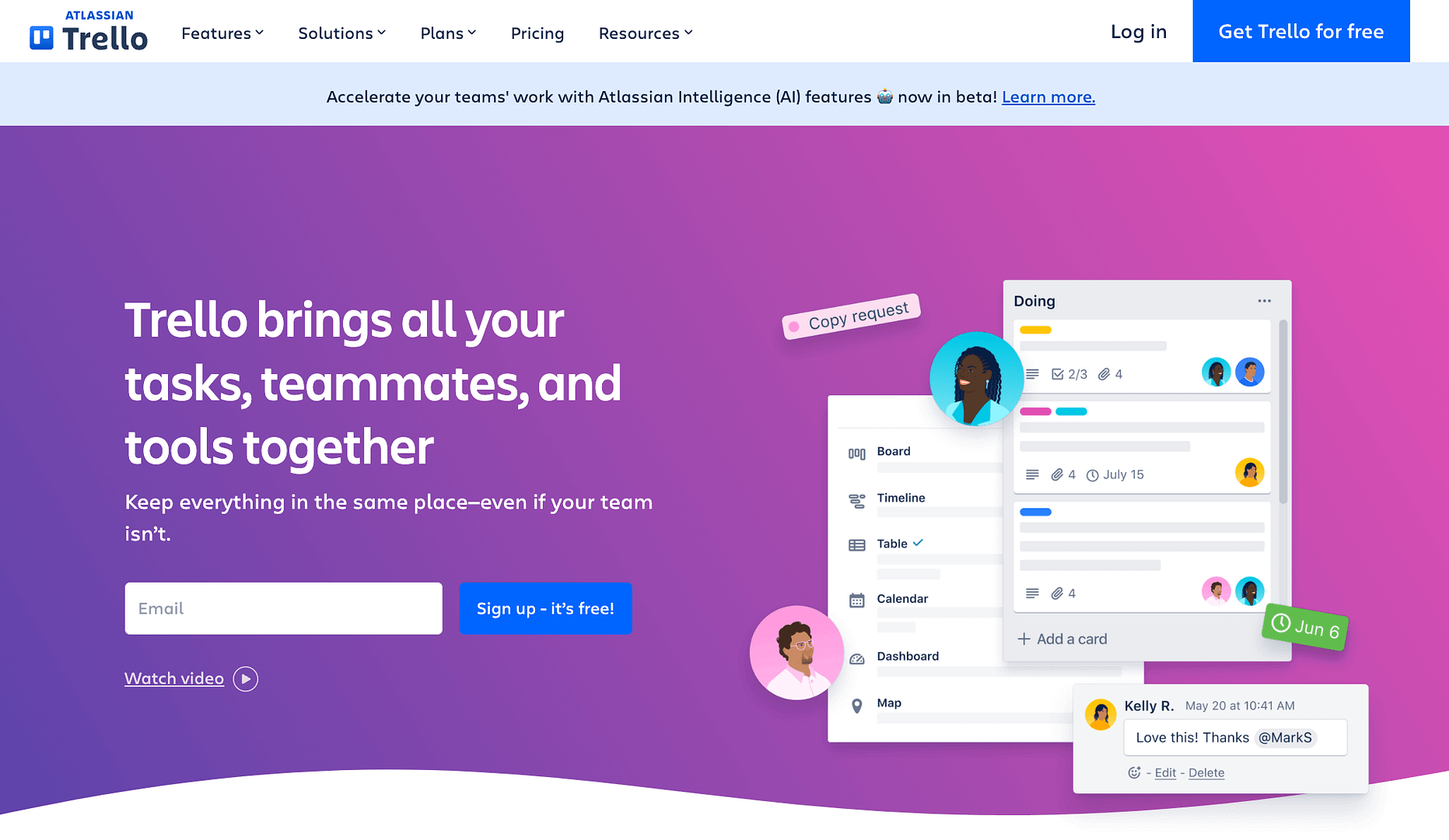
Task: Click the large teal-background woman avatar
Action: 977,379
